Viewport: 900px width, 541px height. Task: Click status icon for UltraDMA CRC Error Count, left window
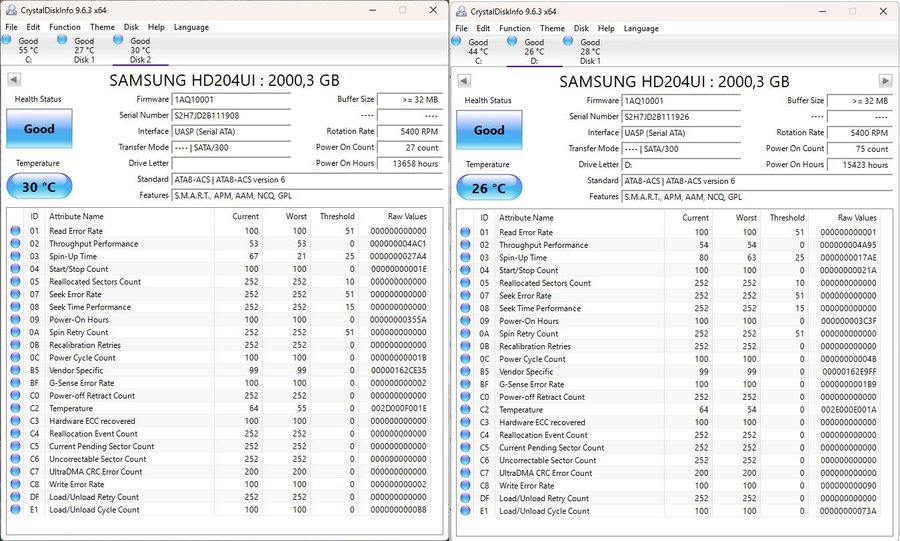(x=15, y=471)
